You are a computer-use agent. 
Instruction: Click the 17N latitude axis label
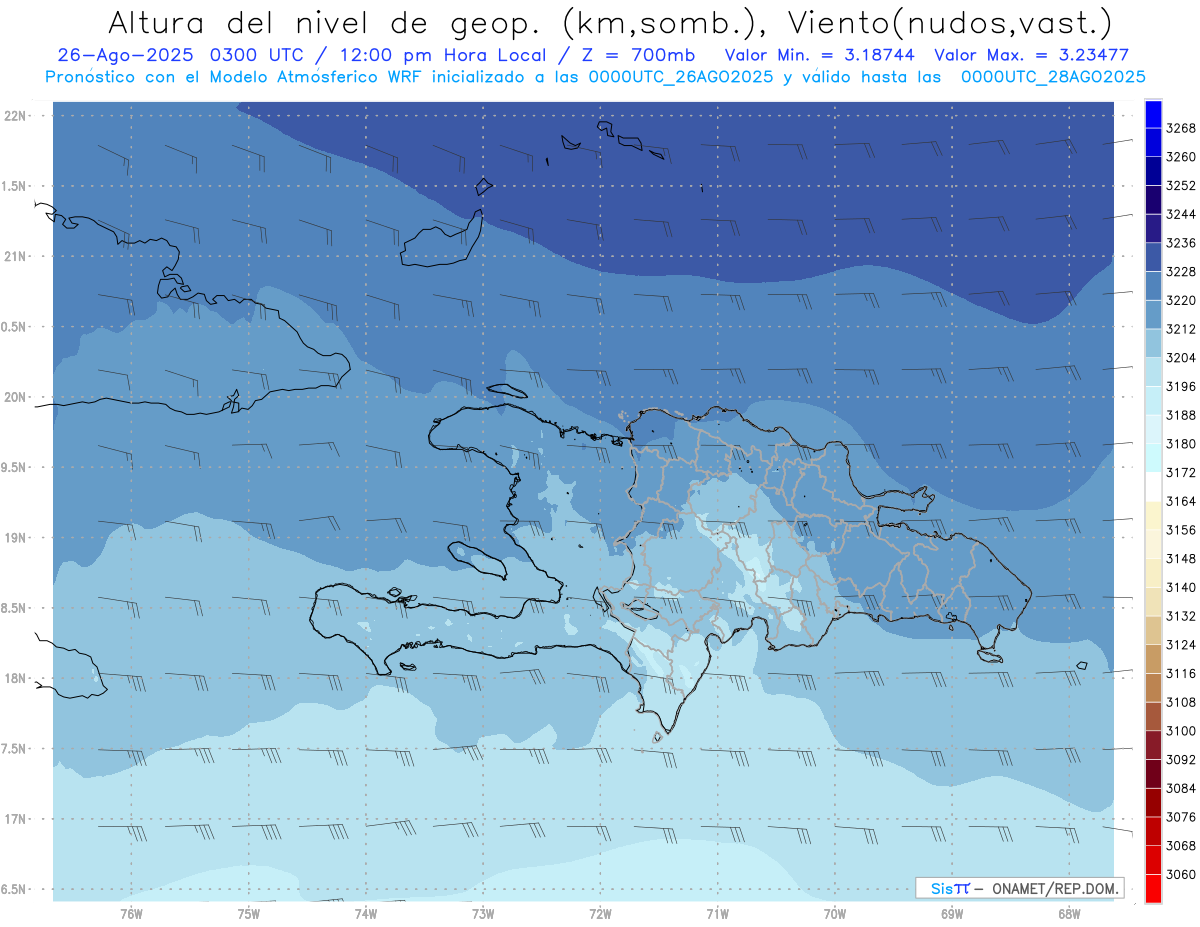[x=14, y=819]
